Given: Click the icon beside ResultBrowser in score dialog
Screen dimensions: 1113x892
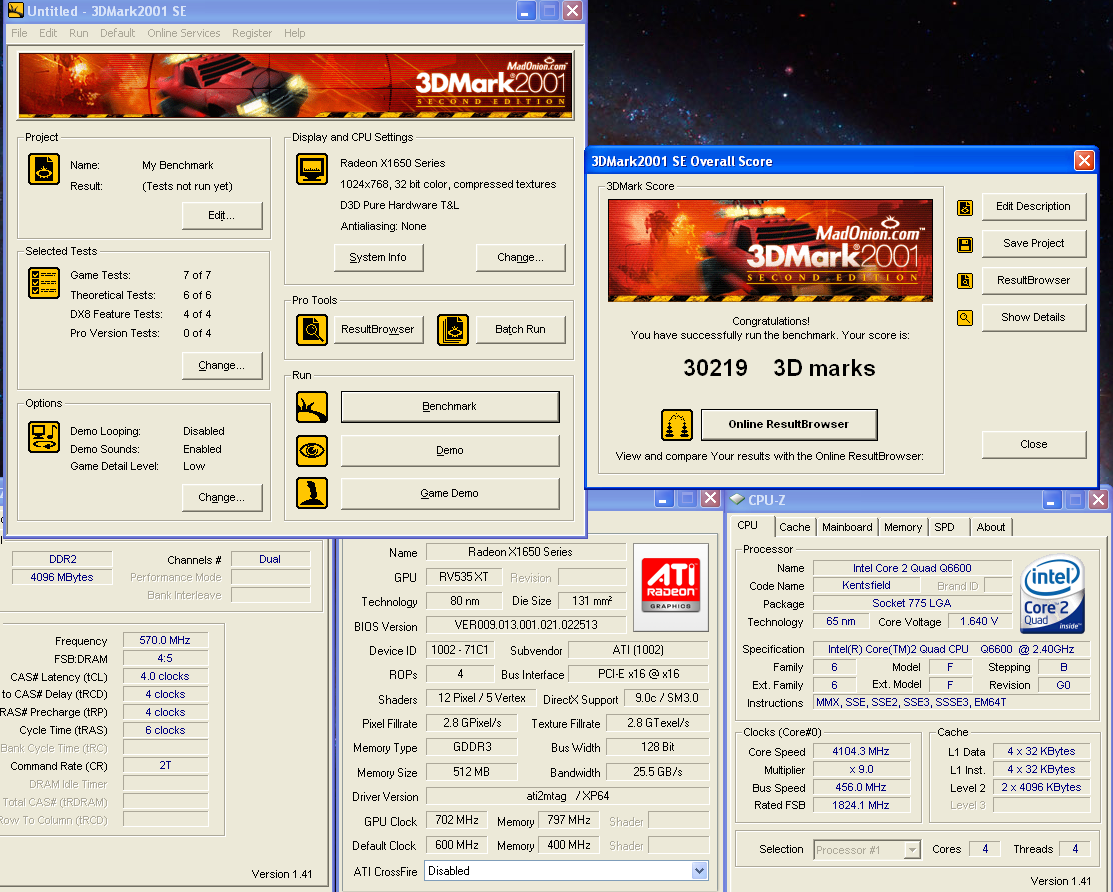Looking at the screenshot, I should click(965, 281).
